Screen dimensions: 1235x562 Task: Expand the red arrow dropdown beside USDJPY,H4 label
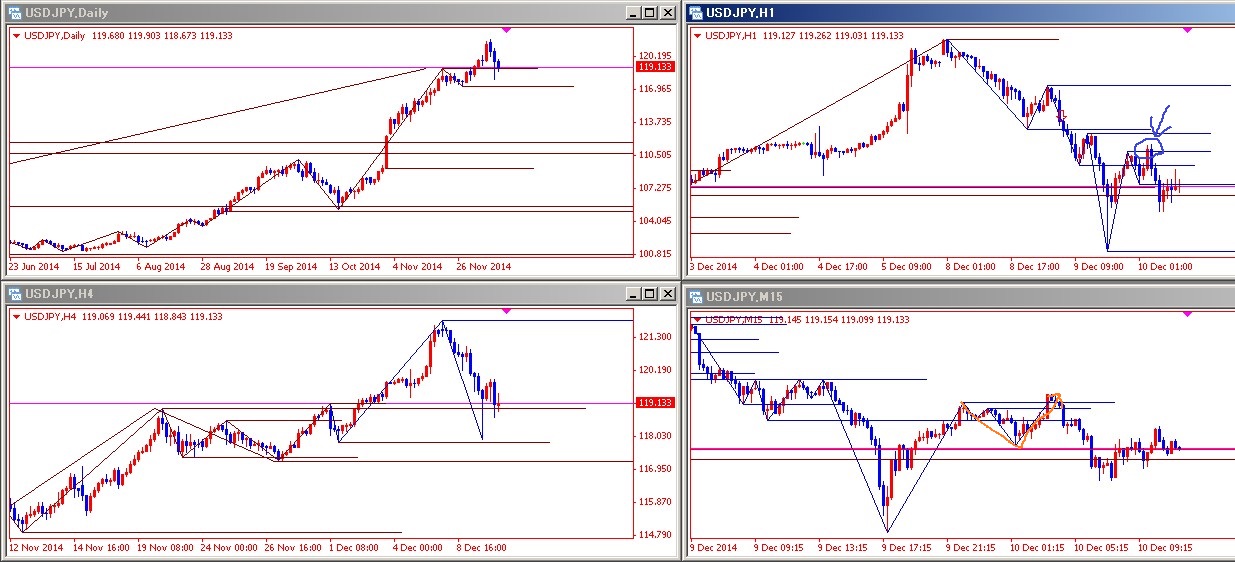pos(17,317)
